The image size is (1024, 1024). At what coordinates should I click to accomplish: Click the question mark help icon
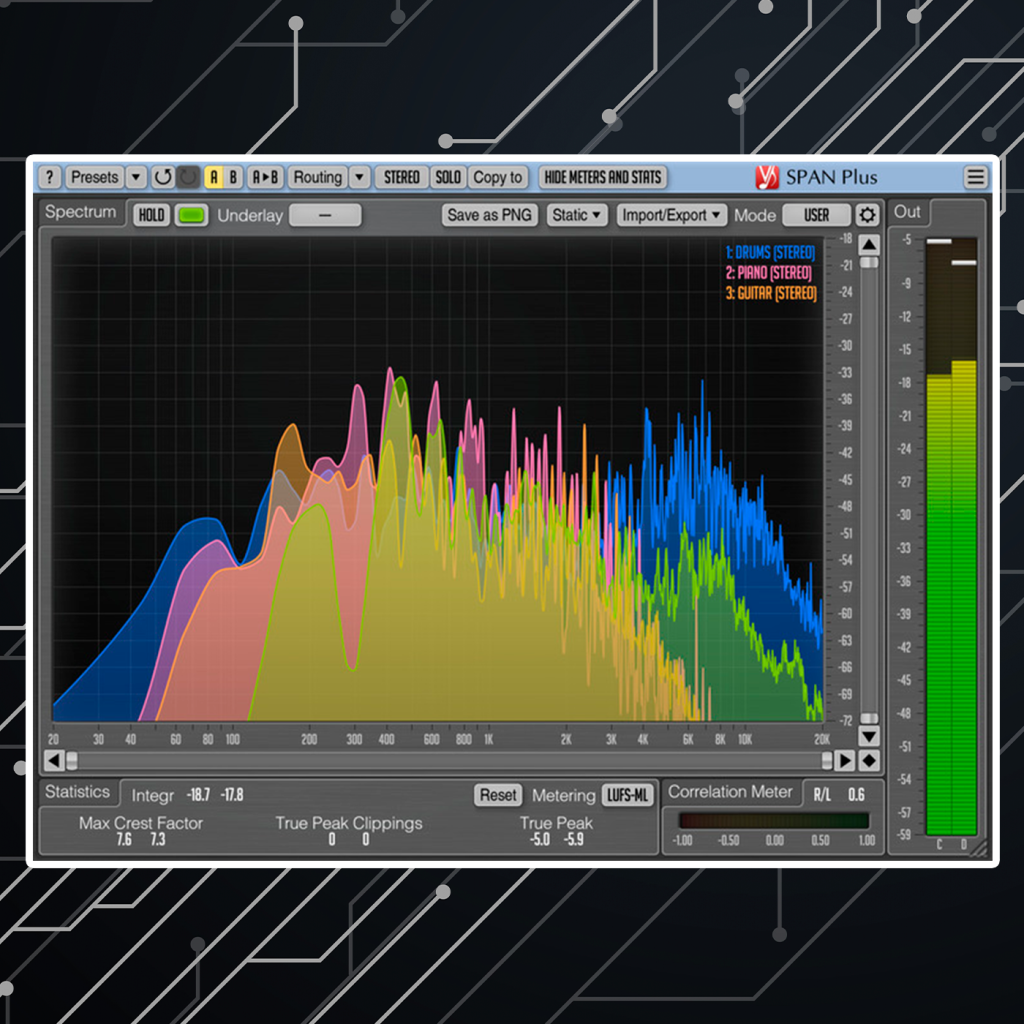point(49,177)
